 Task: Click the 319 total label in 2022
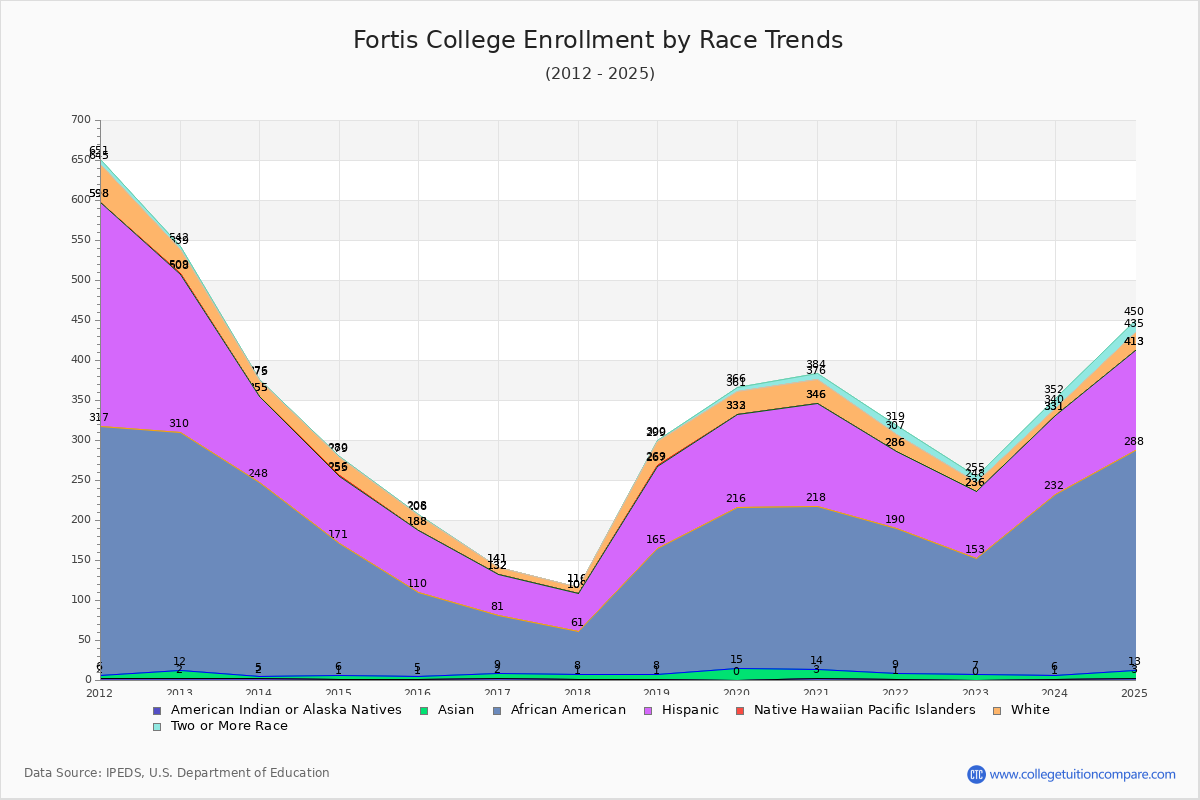tap(895, 417)
